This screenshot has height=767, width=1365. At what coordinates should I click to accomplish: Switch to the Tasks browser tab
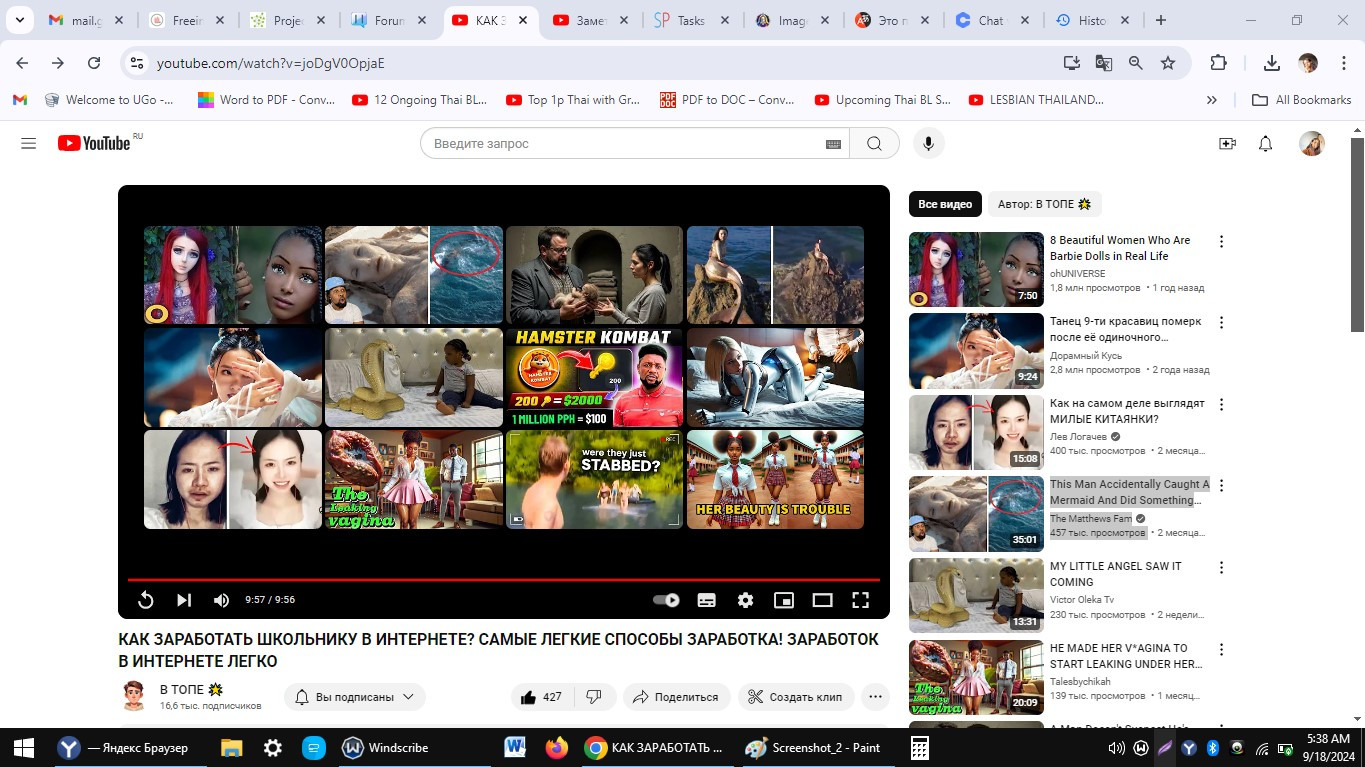(691, 20)
